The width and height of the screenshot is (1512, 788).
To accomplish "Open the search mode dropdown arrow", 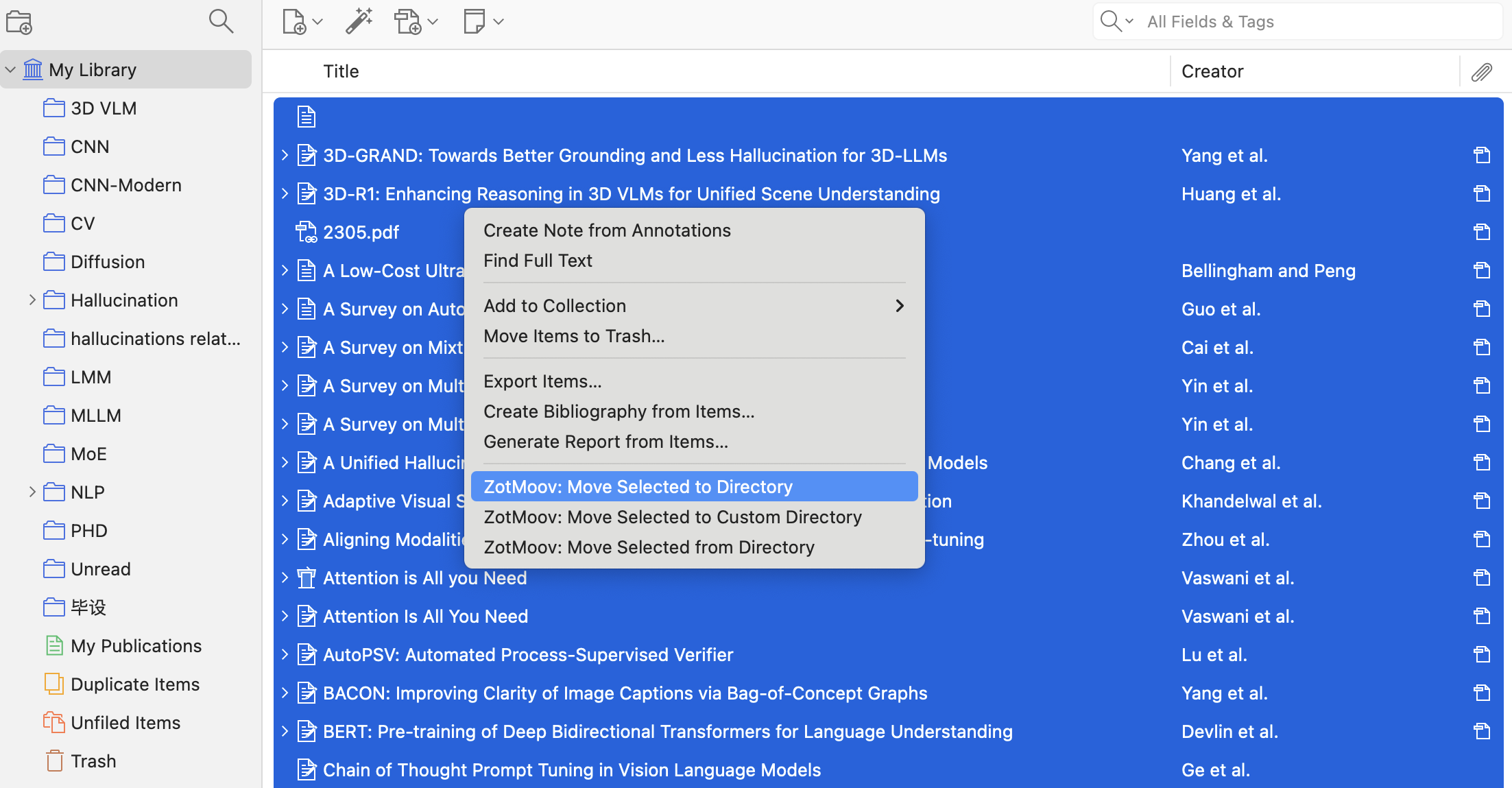I will point(1129,21).
